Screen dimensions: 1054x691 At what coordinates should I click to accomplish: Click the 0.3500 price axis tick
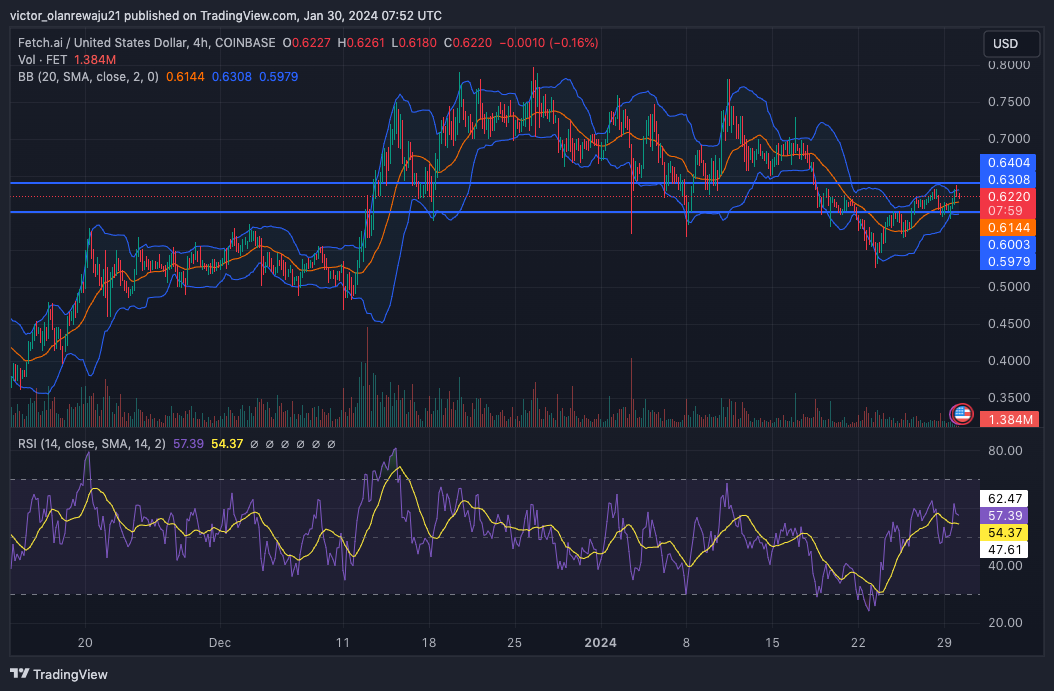pos(1009,397)
